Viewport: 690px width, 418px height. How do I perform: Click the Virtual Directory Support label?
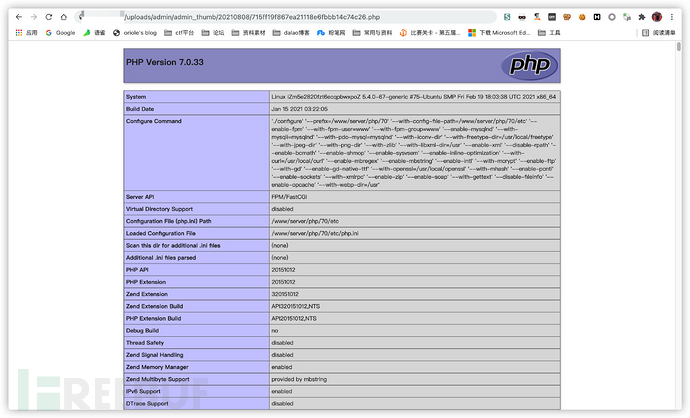pyautogui.click(x=159, y=209)
